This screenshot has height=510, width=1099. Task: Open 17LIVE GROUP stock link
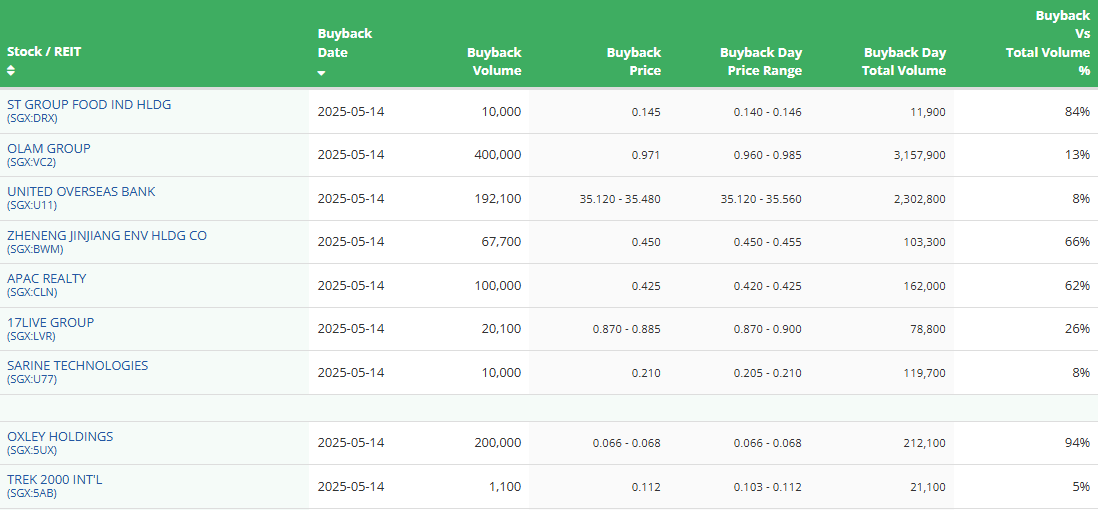pyautogui.click(x=50, y=322)
